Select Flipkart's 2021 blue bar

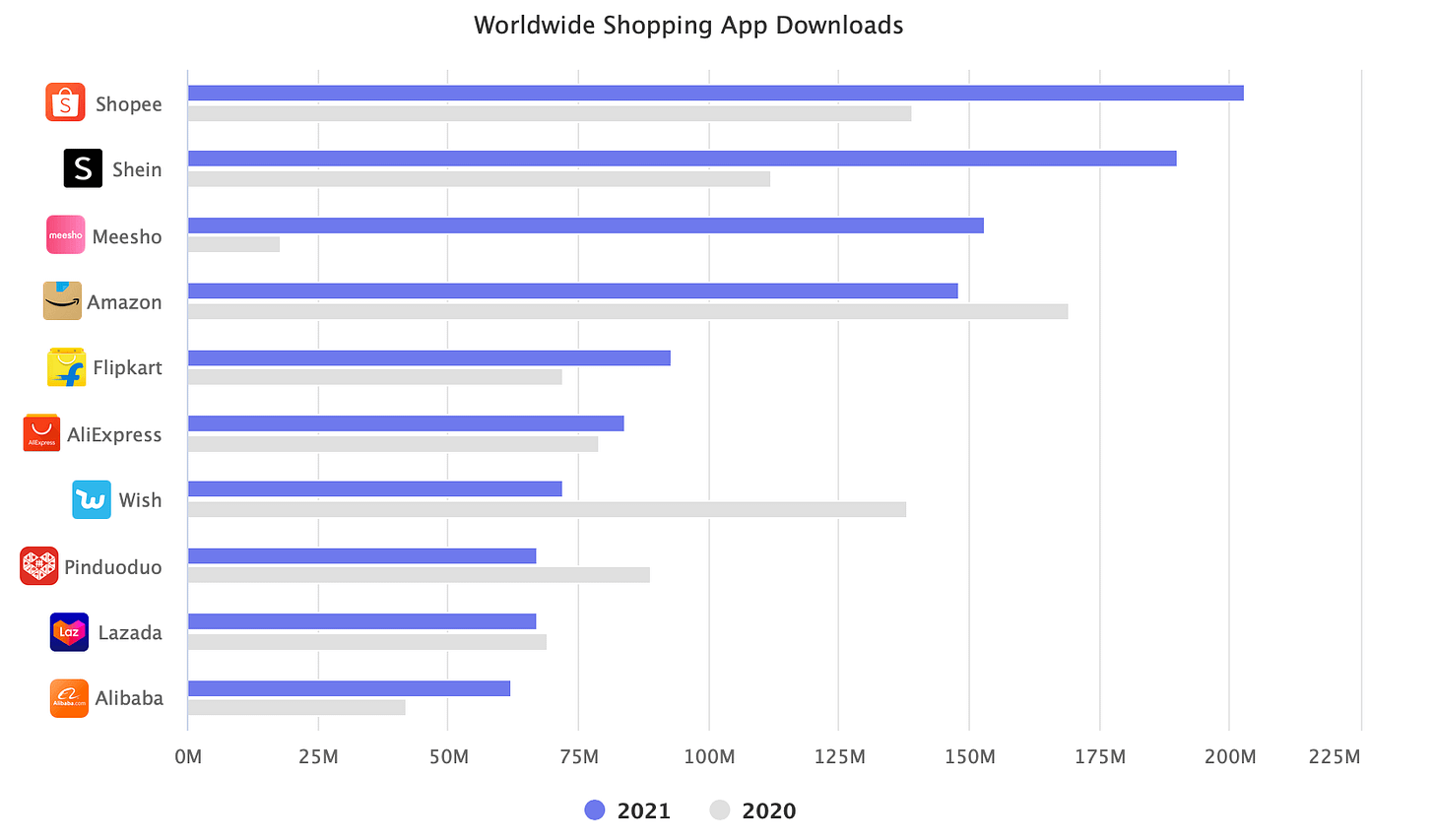tap(429, 357)
